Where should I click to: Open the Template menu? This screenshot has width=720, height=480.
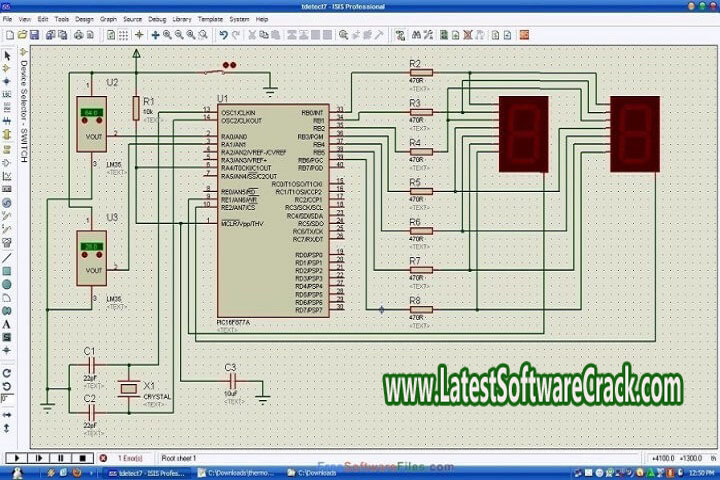point(210,19)
